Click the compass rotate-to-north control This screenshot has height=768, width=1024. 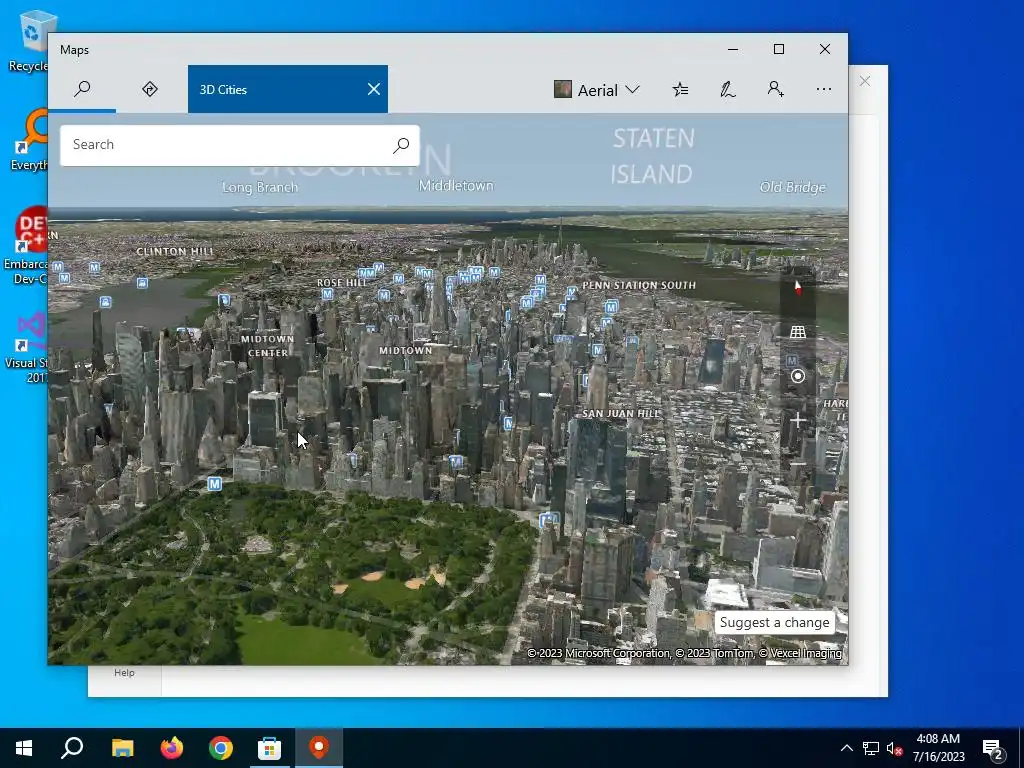click(797, 287)
